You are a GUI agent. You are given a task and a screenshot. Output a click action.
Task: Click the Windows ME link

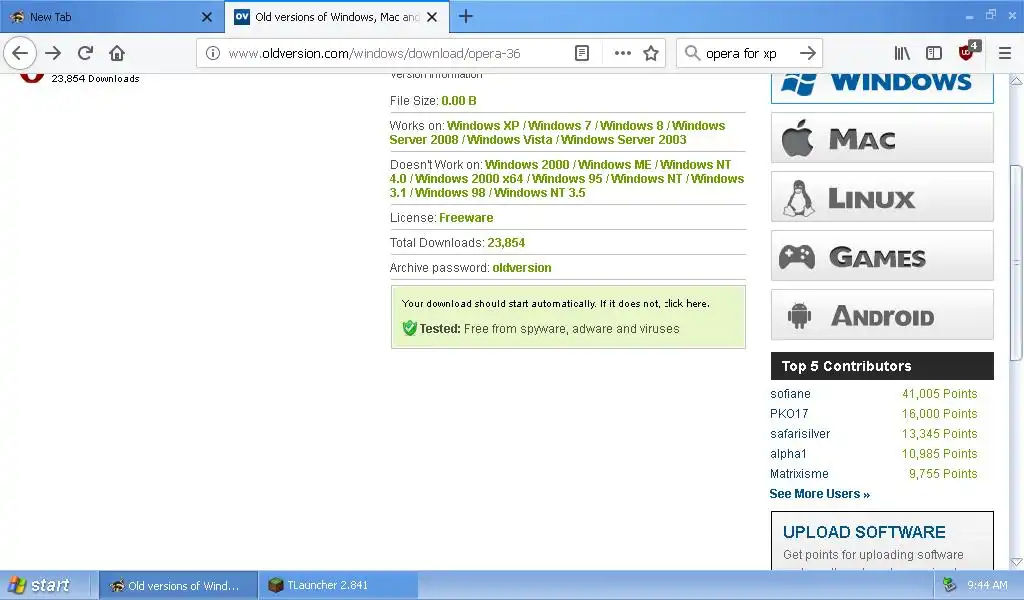point(615,165)
